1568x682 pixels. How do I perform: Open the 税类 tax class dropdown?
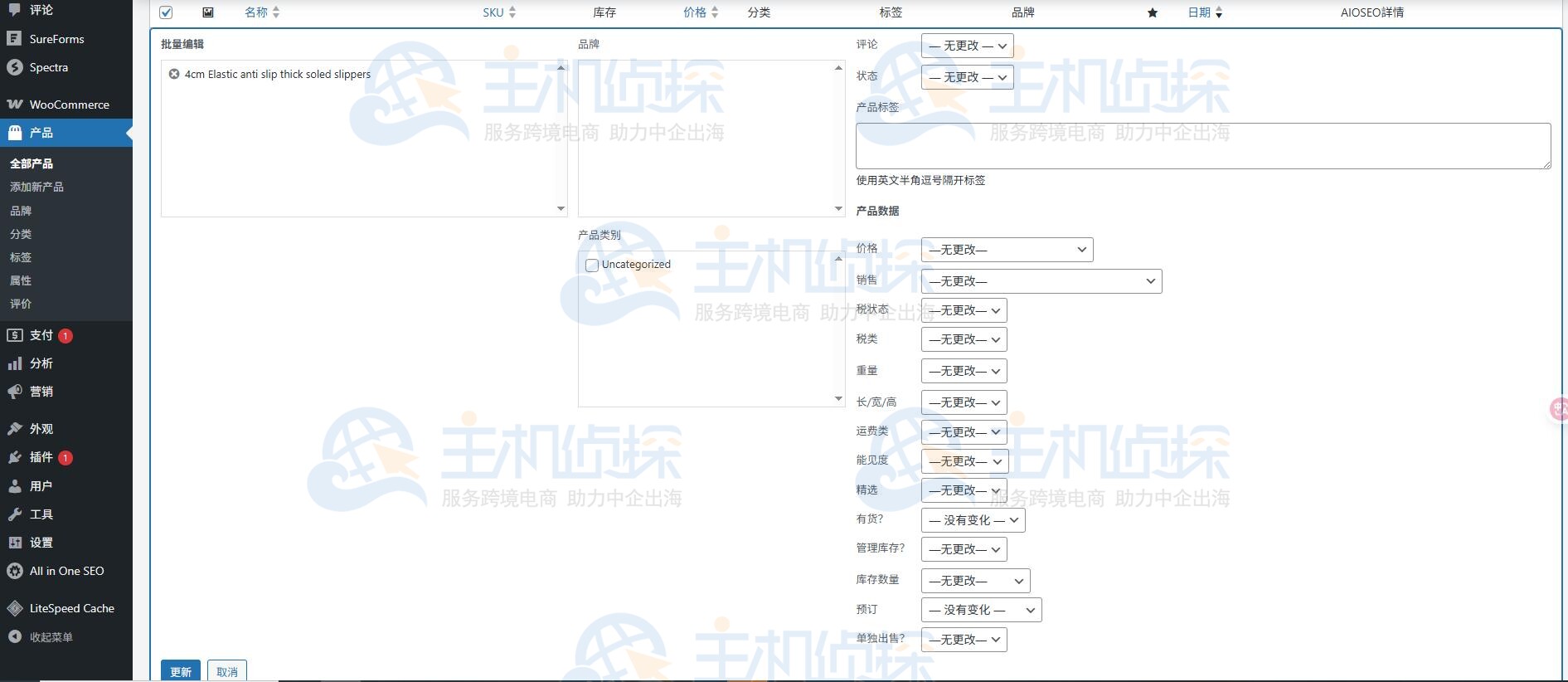tap(964, 339)
